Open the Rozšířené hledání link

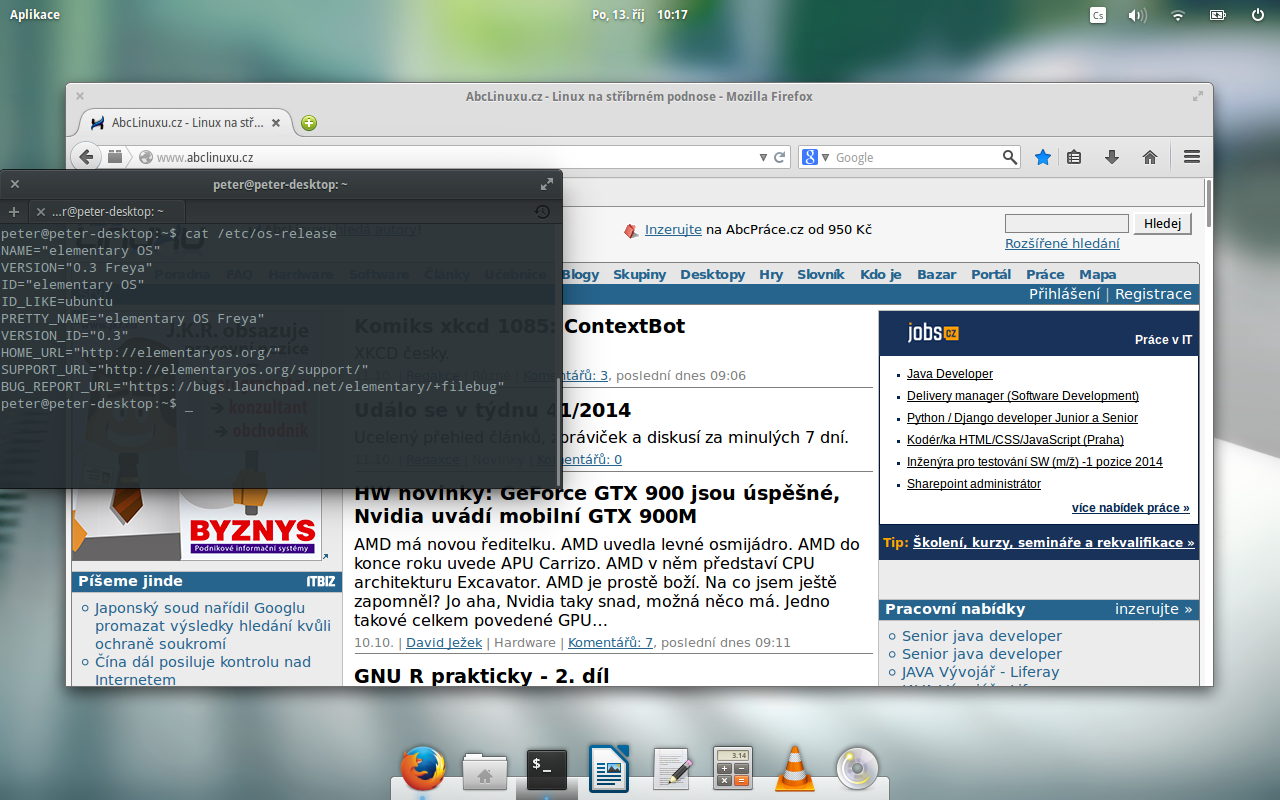1062,243
